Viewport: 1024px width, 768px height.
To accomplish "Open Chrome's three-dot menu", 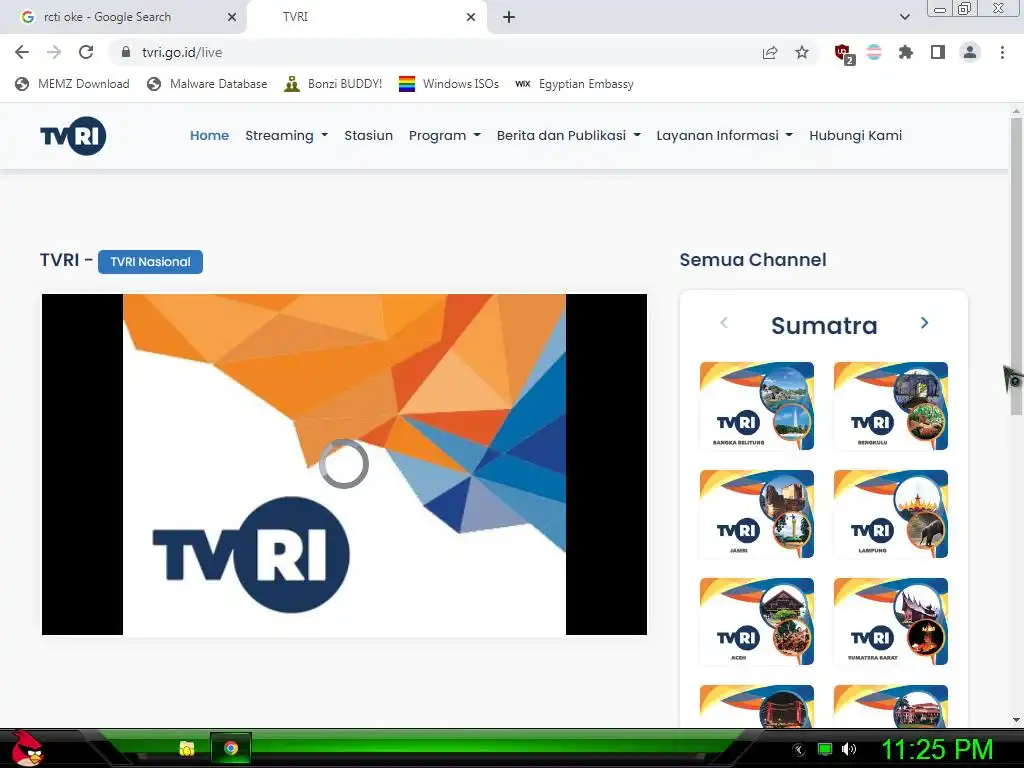I will (x=1002, y=52).
